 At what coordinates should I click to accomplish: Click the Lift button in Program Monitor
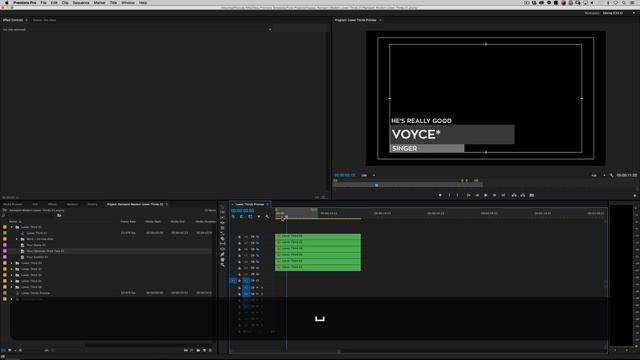coord(514,195)
